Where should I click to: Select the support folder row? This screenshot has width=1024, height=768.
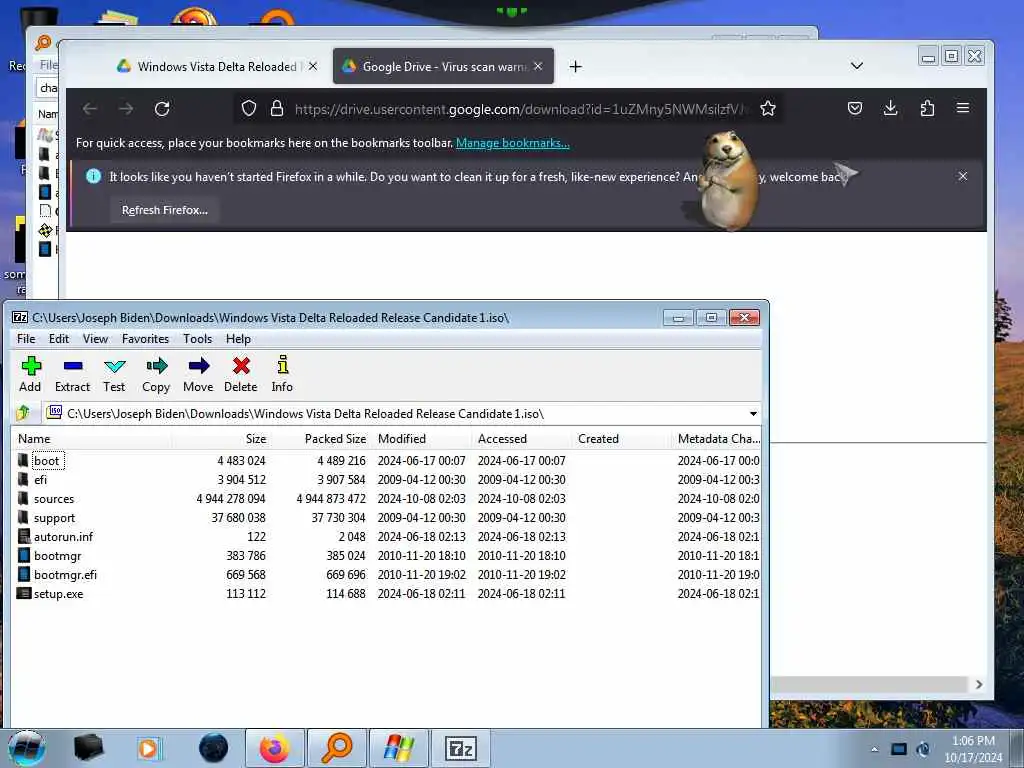pos(385,517)
